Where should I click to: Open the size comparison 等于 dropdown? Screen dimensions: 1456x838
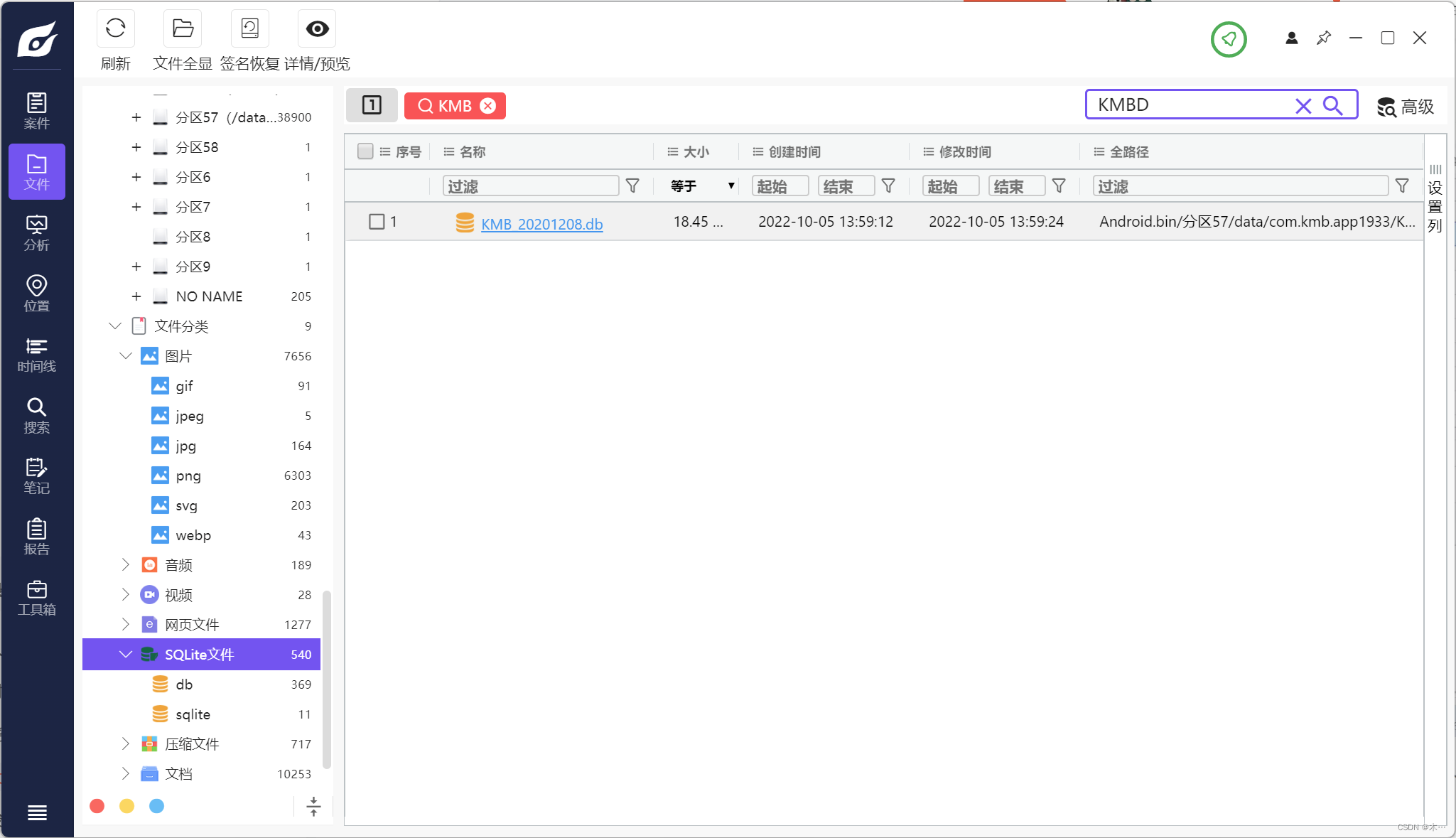tap(701, 186)
